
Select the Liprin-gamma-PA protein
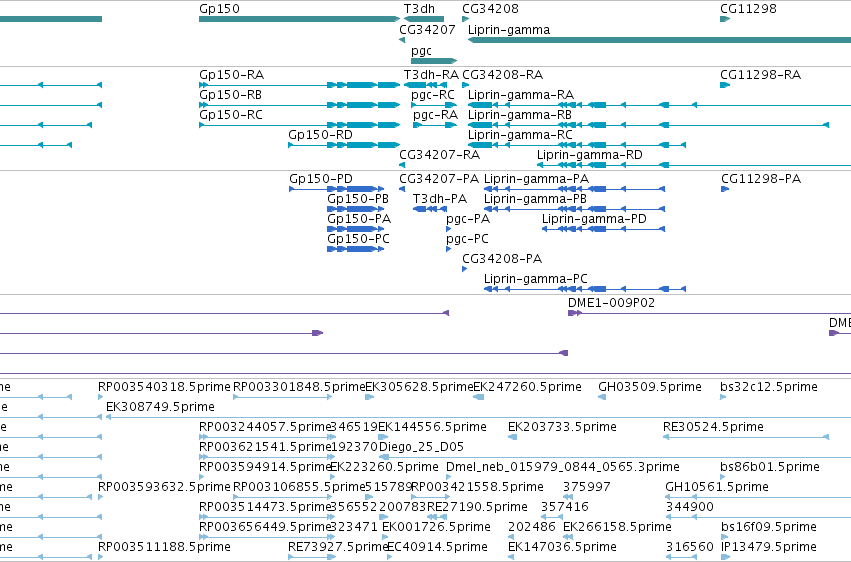click(575, 189)
